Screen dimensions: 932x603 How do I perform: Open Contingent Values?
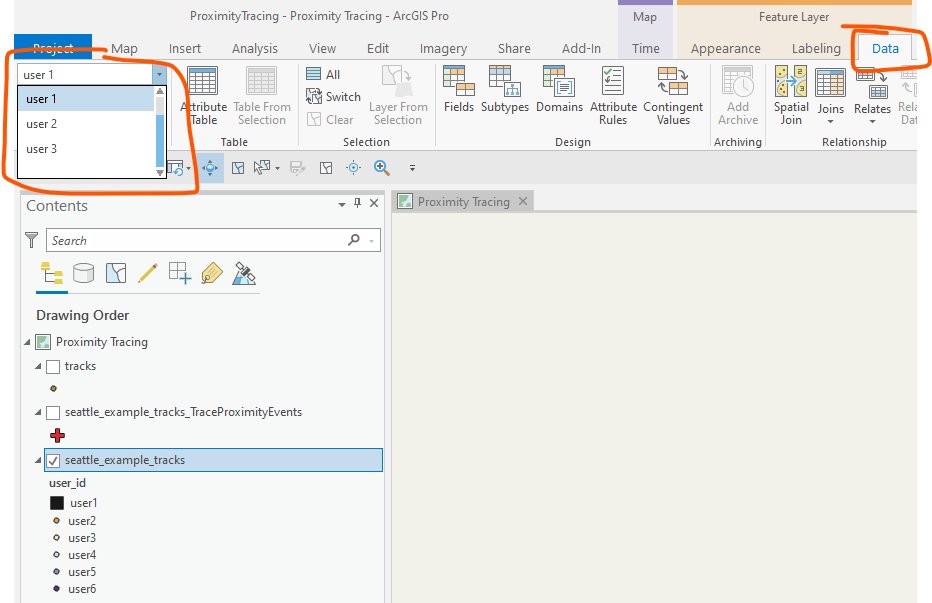pos(673,96)
